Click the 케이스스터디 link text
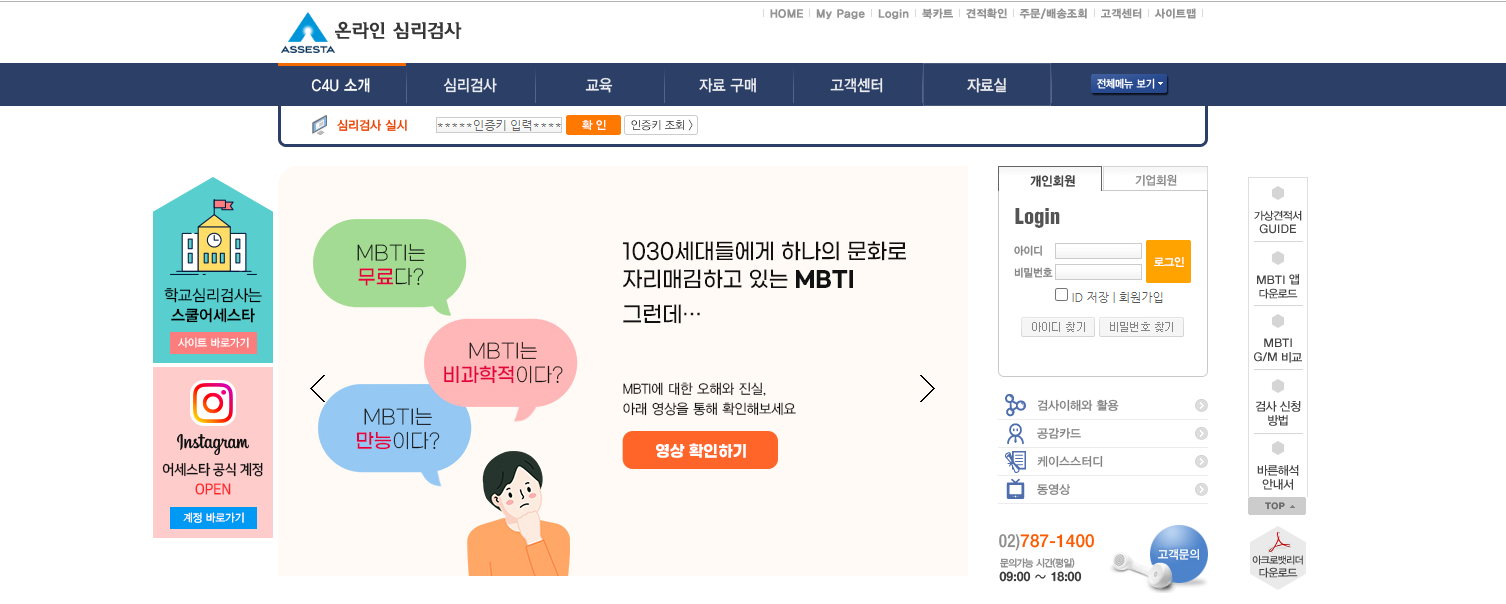 coord(1070,461)
